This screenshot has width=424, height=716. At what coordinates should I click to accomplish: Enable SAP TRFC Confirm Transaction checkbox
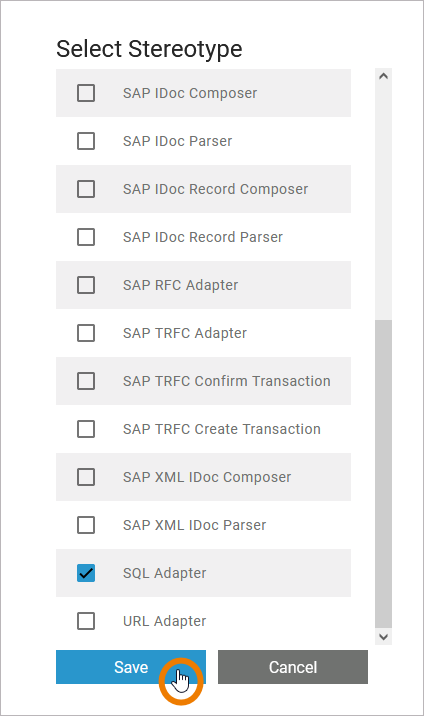tap(86, 381)
